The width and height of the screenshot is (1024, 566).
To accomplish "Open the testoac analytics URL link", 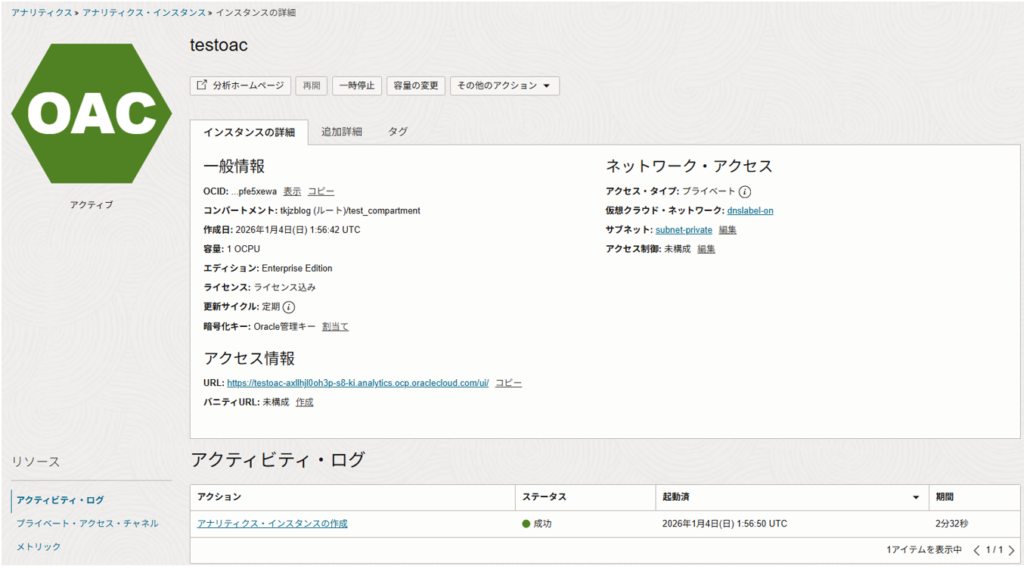I will click(x=357, y=383).
